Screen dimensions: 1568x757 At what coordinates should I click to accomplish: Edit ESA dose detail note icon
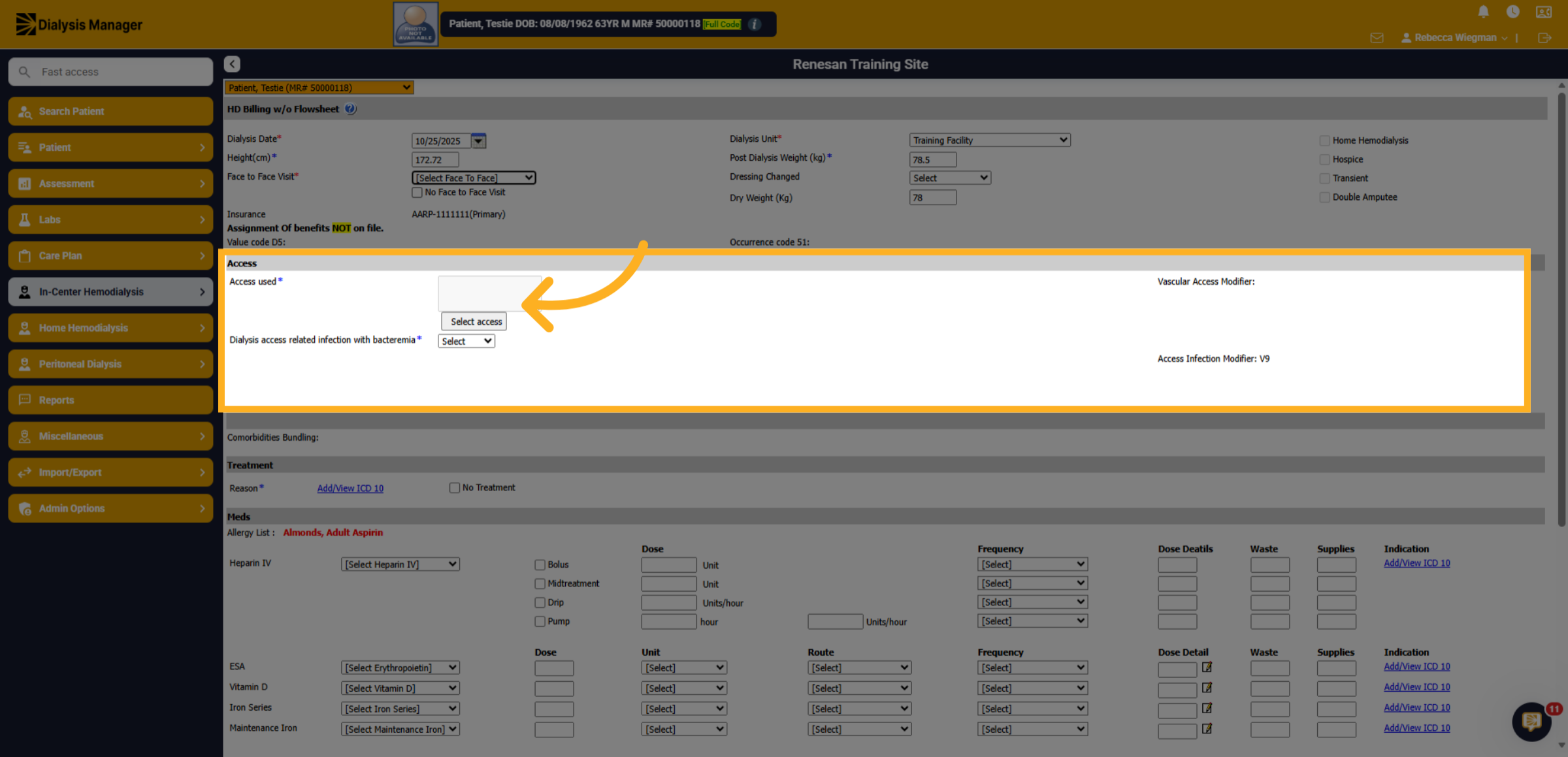point(1207,667)
